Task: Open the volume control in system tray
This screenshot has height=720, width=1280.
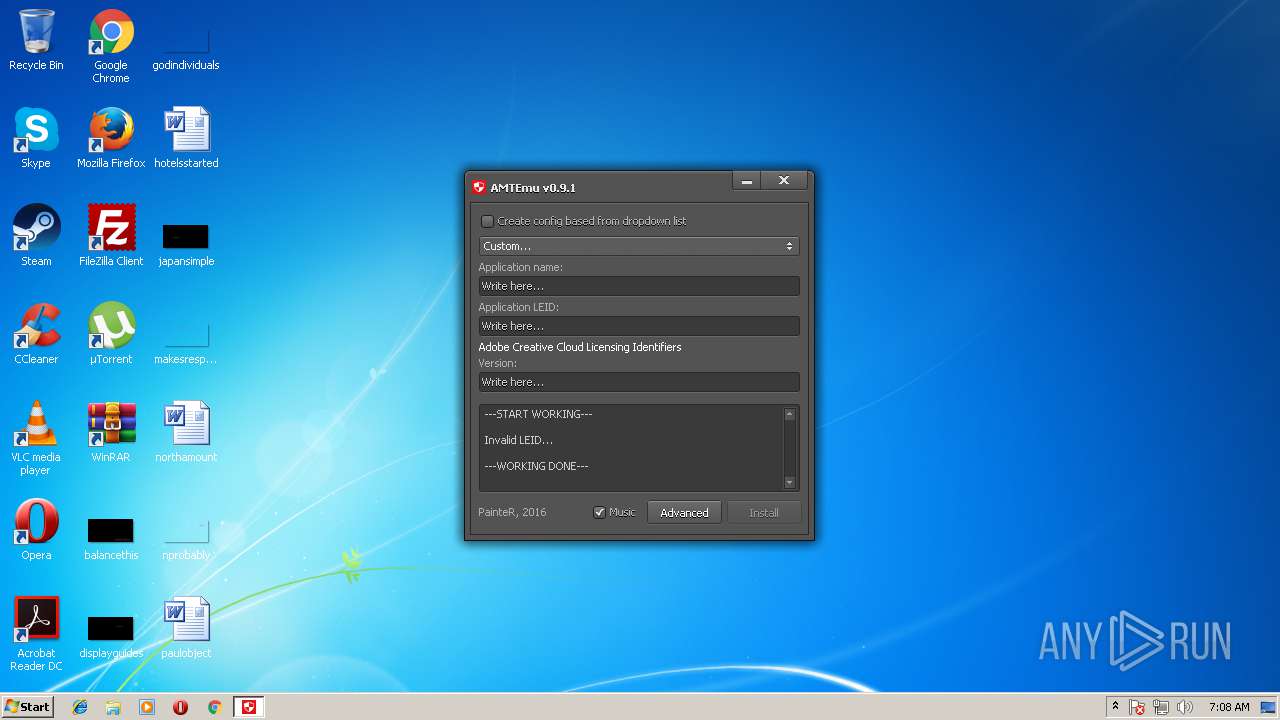Action: click(x=1185, y=707)
